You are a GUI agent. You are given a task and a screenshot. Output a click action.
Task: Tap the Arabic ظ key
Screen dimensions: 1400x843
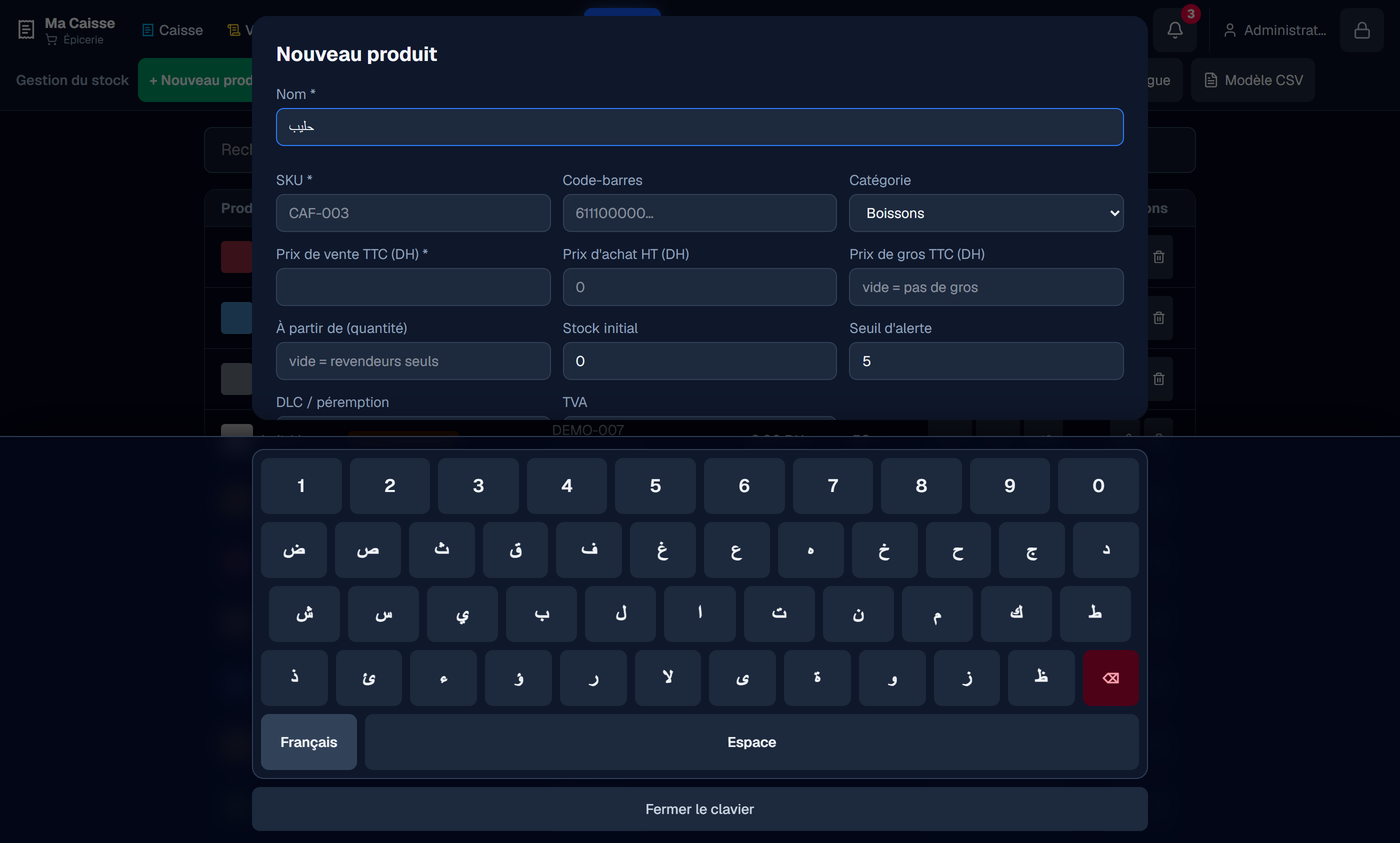tap(1041, 678)
